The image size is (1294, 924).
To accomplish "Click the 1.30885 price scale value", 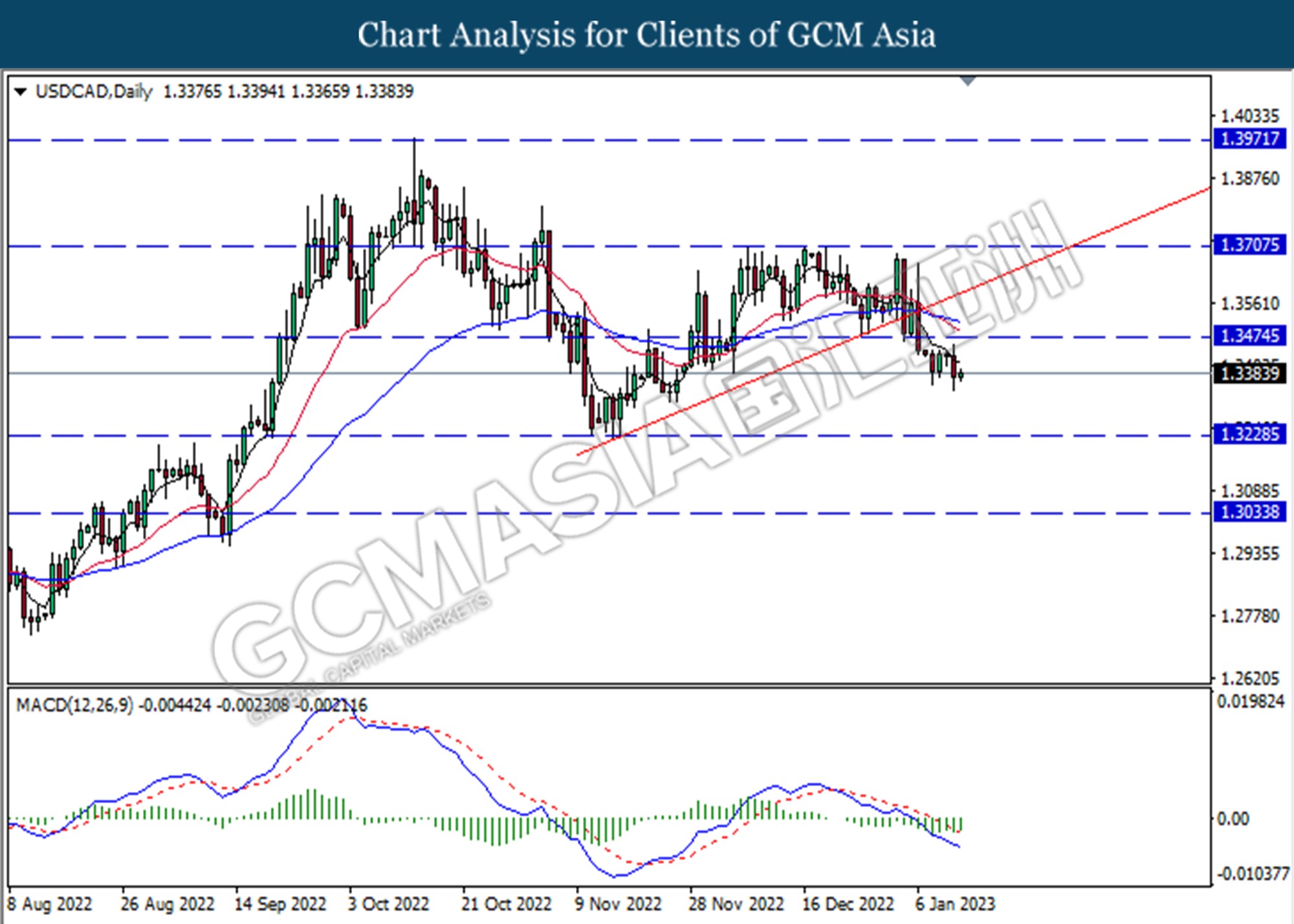I will click(1249, 491).
